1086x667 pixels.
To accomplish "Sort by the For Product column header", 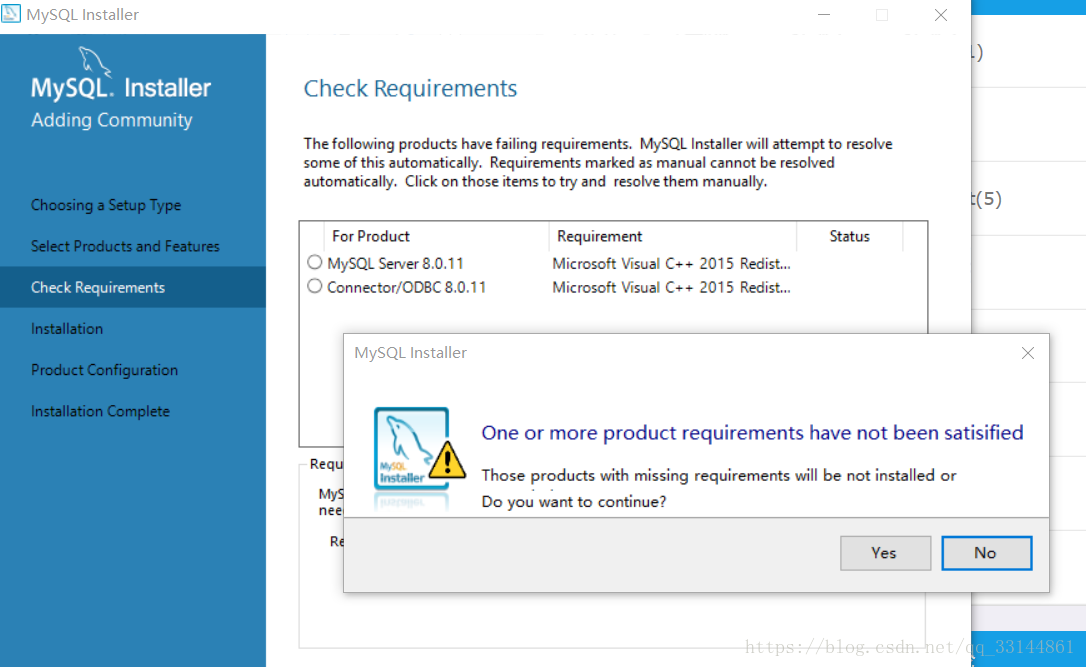I will (x=436, y=236).
